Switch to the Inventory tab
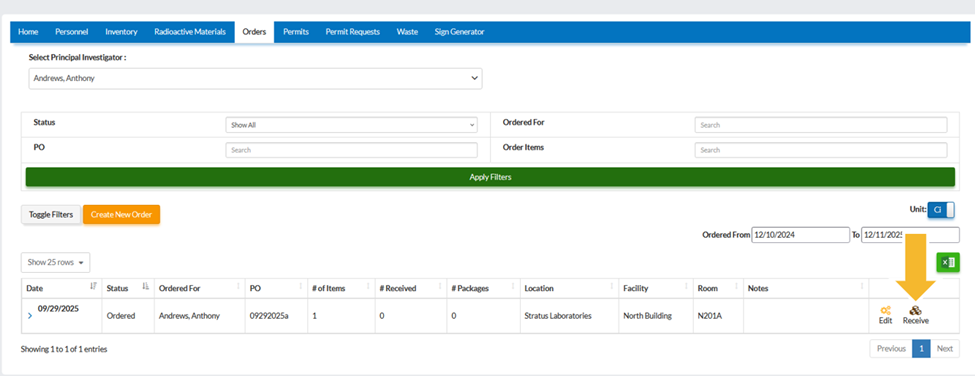Screen dimensions: 975x376 [121, 32]
